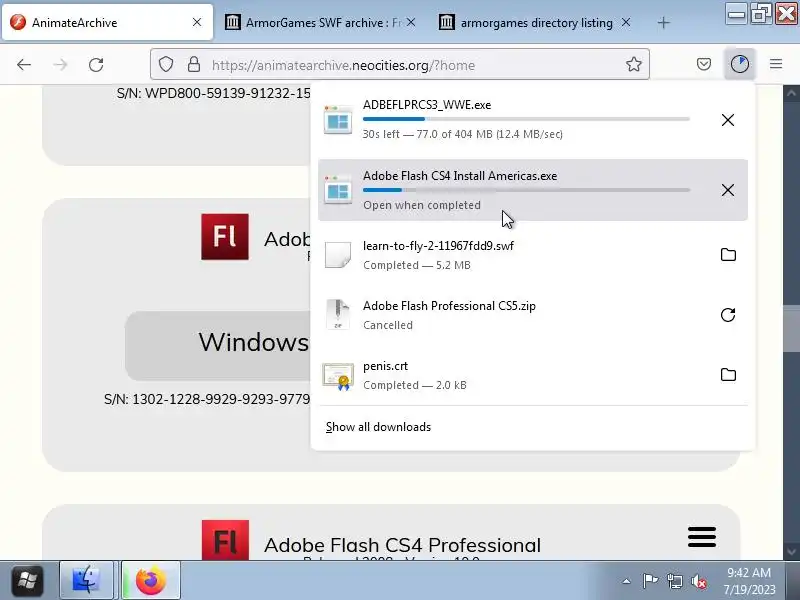Select the penis.crt download entry
Image resolution: width=800 pixels, height=600 pixels.
(x=533, y=375)
